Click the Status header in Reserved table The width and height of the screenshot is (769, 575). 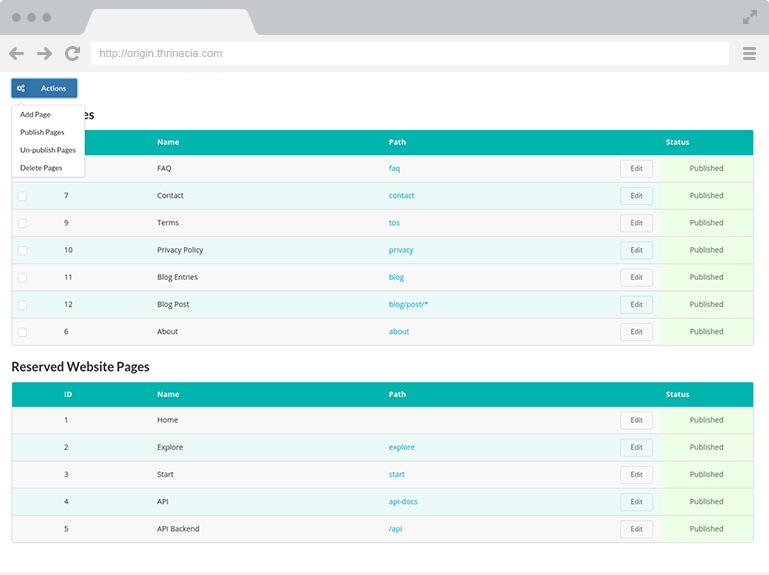pos(677,394)
